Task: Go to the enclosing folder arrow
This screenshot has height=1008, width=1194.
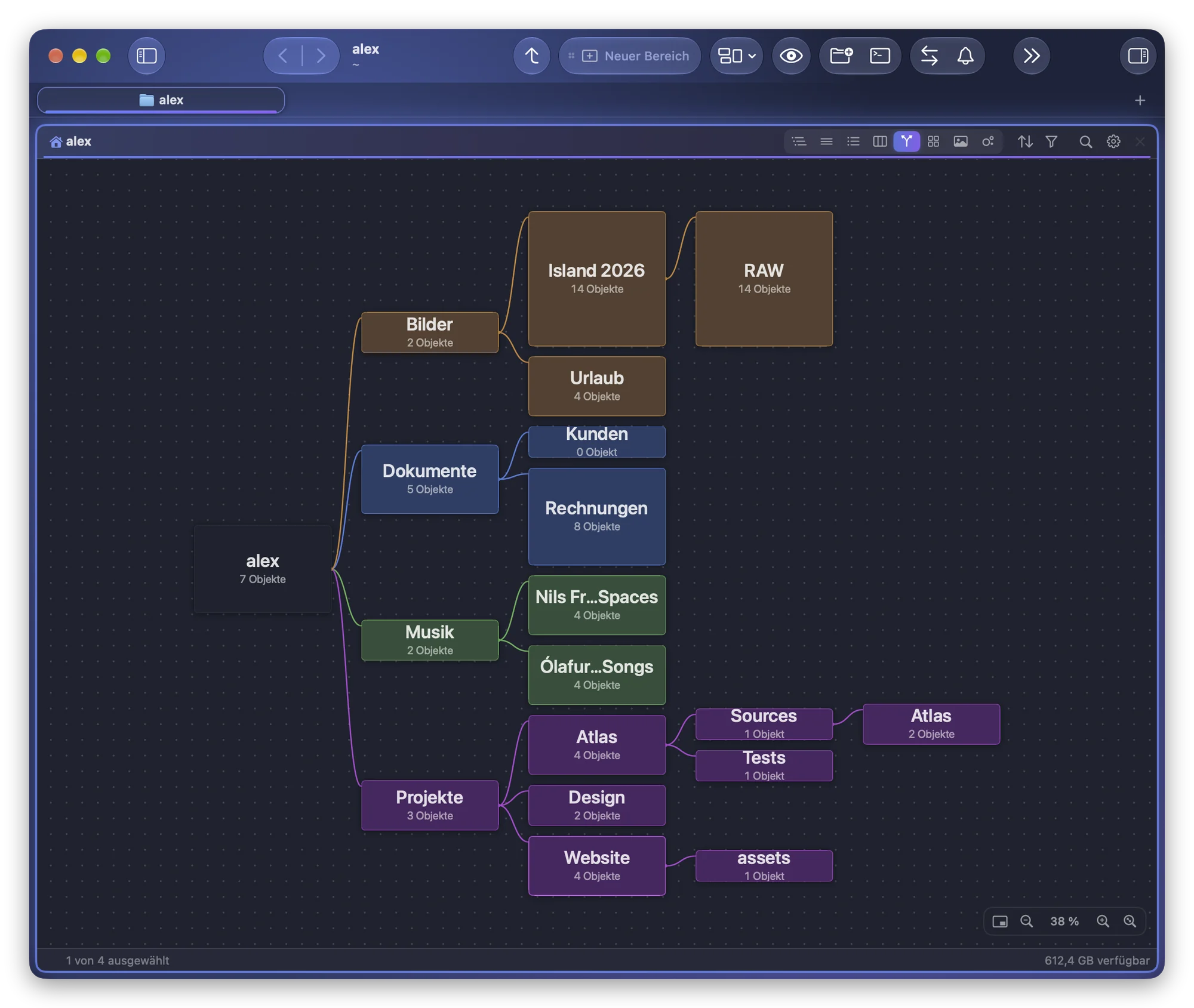Action: point(531,56)
